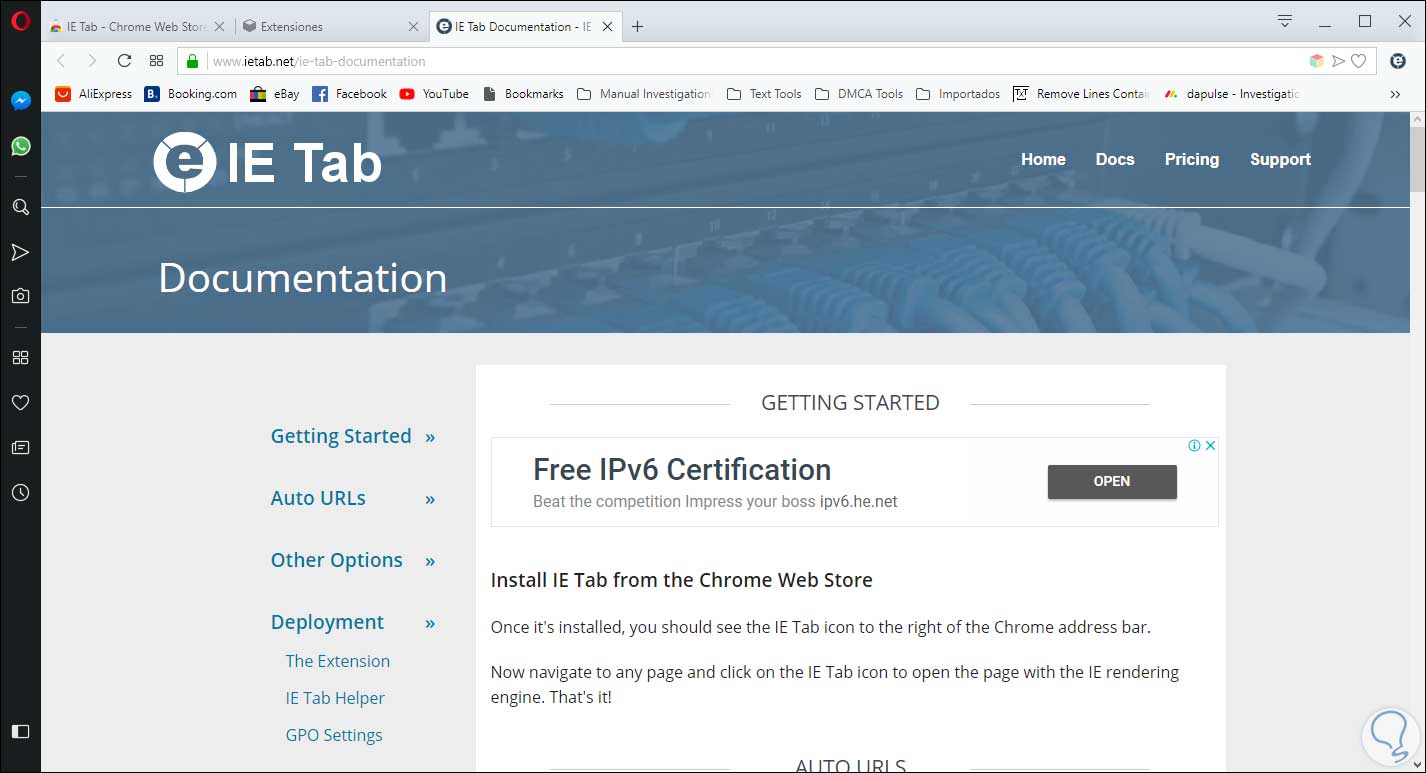Open the IE Tab Helper sub-link

click(335, 698)
